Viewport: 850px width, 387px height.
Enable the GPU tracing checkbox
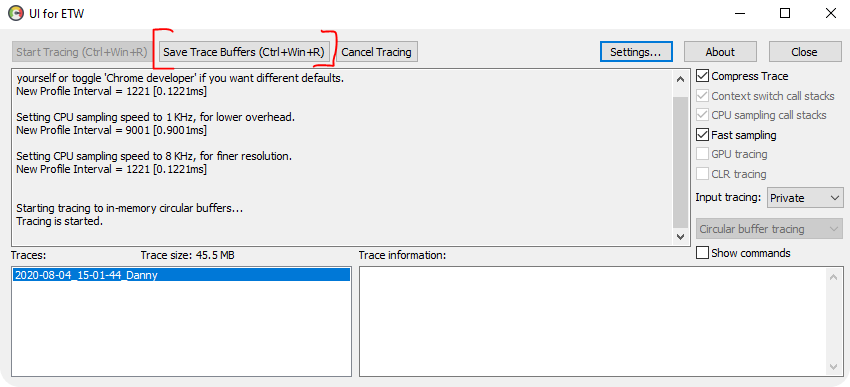coord(703,154)
